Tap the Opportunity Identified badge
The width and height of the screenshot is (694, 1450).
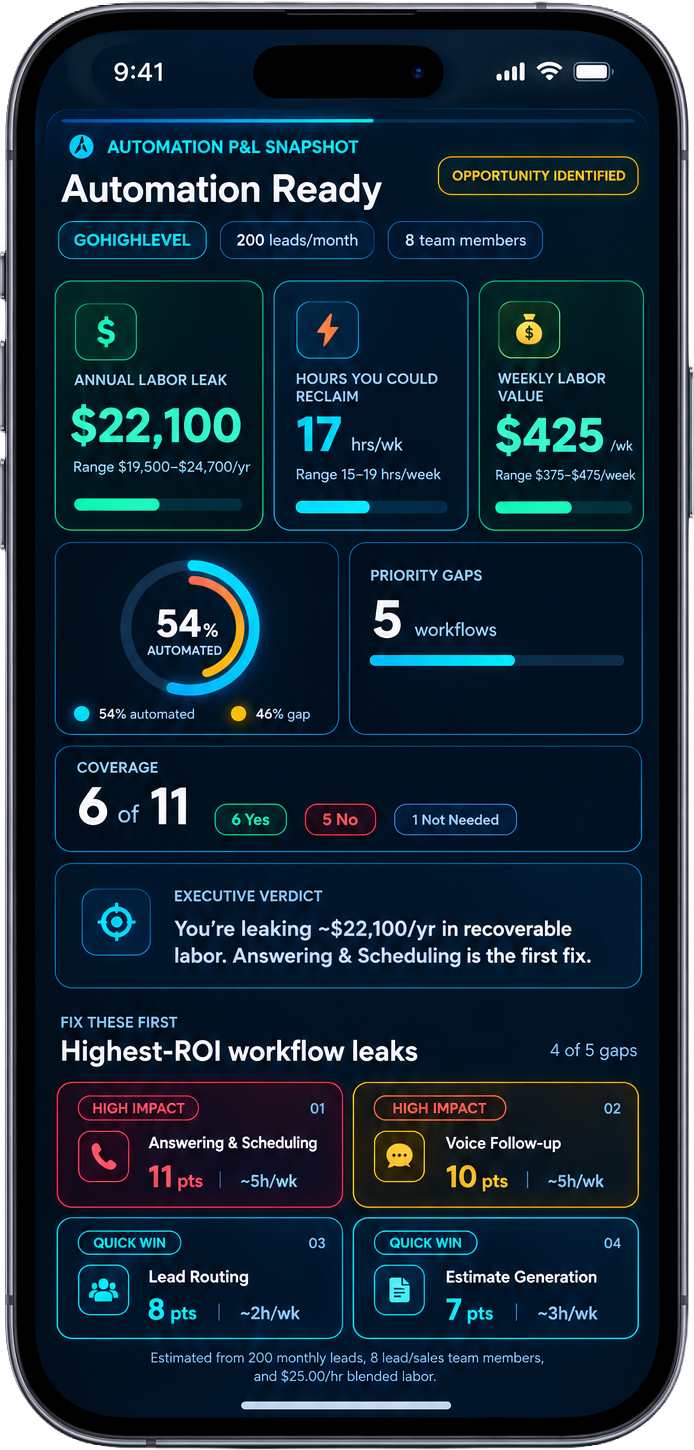[x=538, y=175]
